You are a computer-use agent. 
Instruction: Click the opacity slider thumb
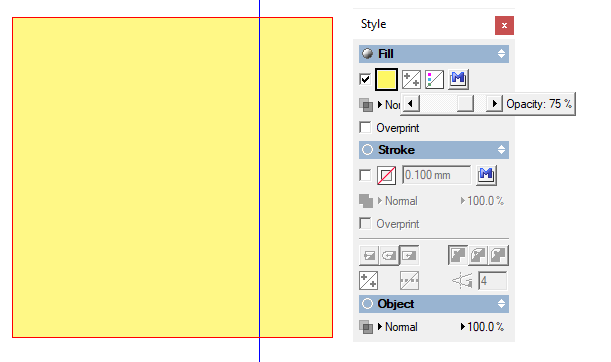pos(465,104)
